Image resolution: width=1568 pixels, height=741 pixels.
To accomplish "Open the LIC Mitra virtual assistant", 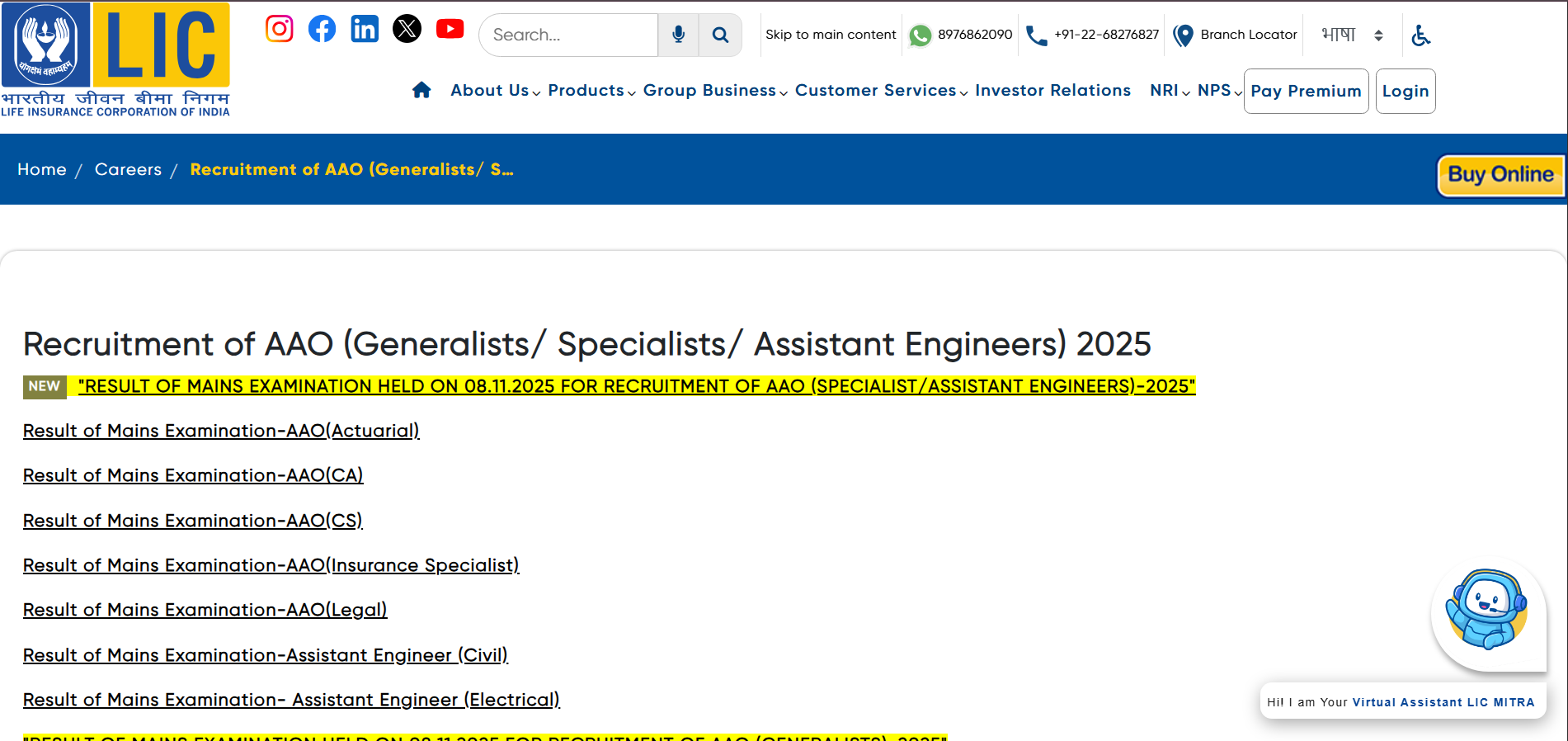I will point(1487,611).
